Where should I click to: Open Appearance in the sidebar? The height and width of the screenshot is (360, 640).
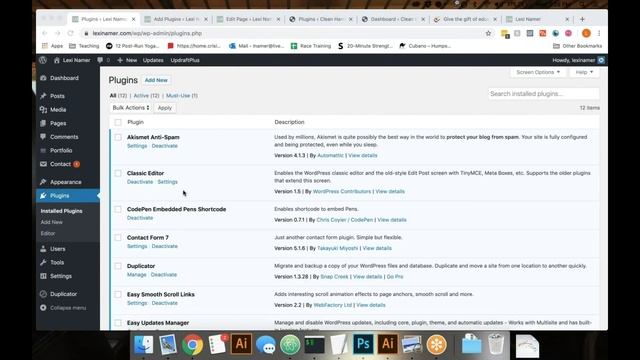click(65, 182)
